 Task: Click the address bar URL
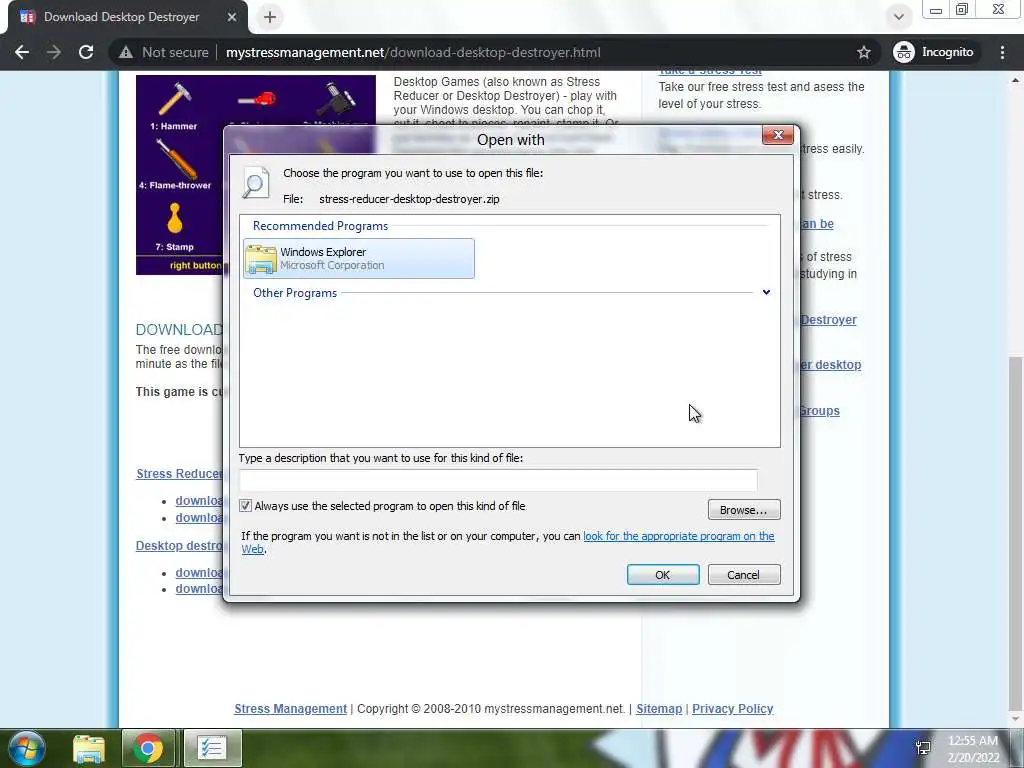[413, 52]
